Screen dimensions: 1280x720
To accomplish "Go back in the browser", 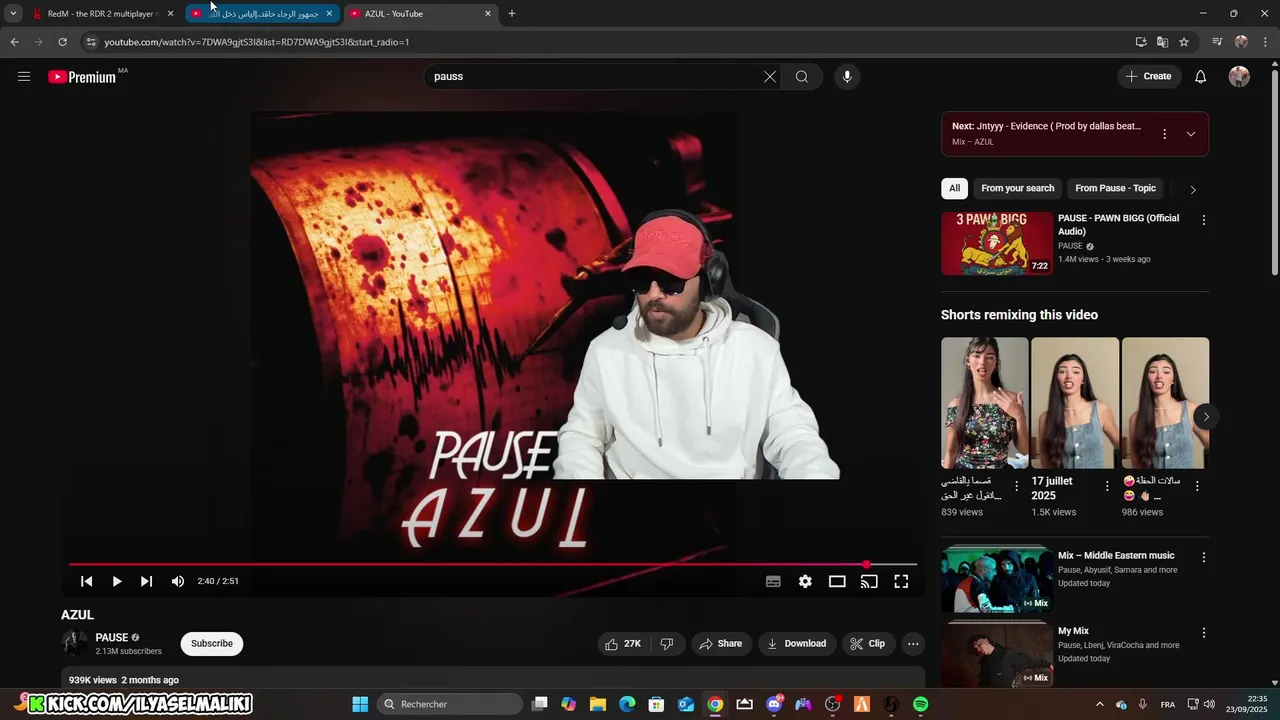I will point(14,42).
